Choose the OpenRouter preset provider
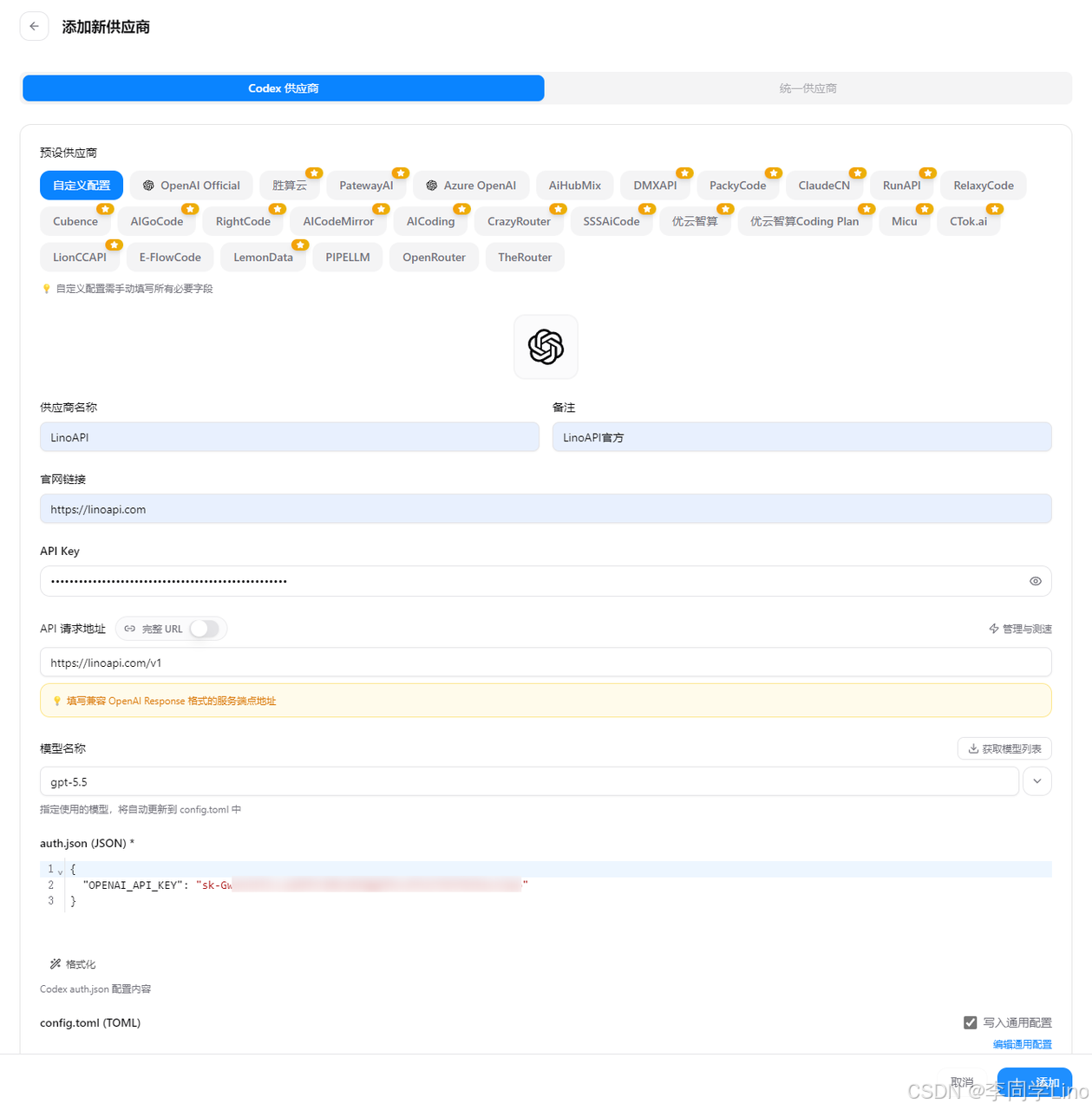1092x1110 pixels. (x=434, y=258)
